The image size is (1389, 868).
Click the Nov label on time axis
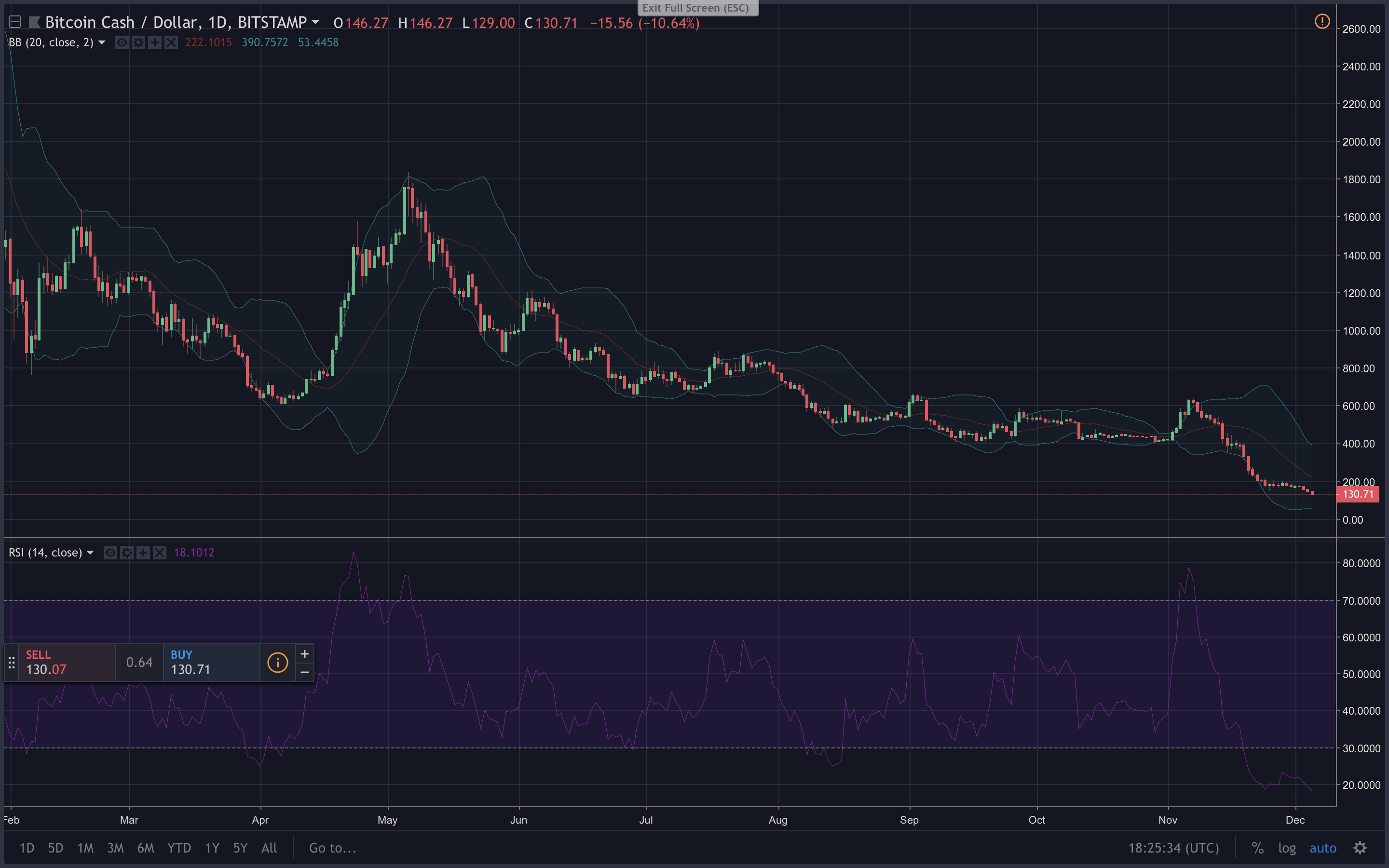click(x=1168, y=820)
